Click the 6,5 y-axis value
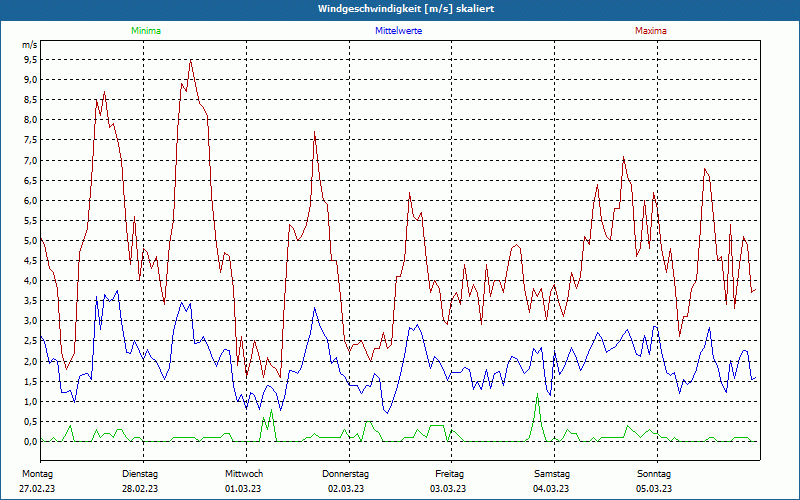This screenshot has height=500, width=800. click(x=31, y=181)
